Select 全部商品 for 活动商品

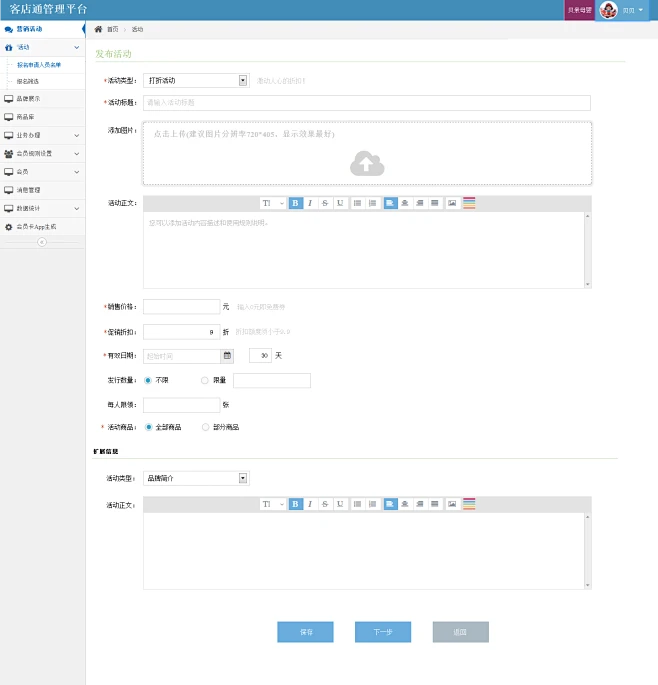tap(149, 427)
